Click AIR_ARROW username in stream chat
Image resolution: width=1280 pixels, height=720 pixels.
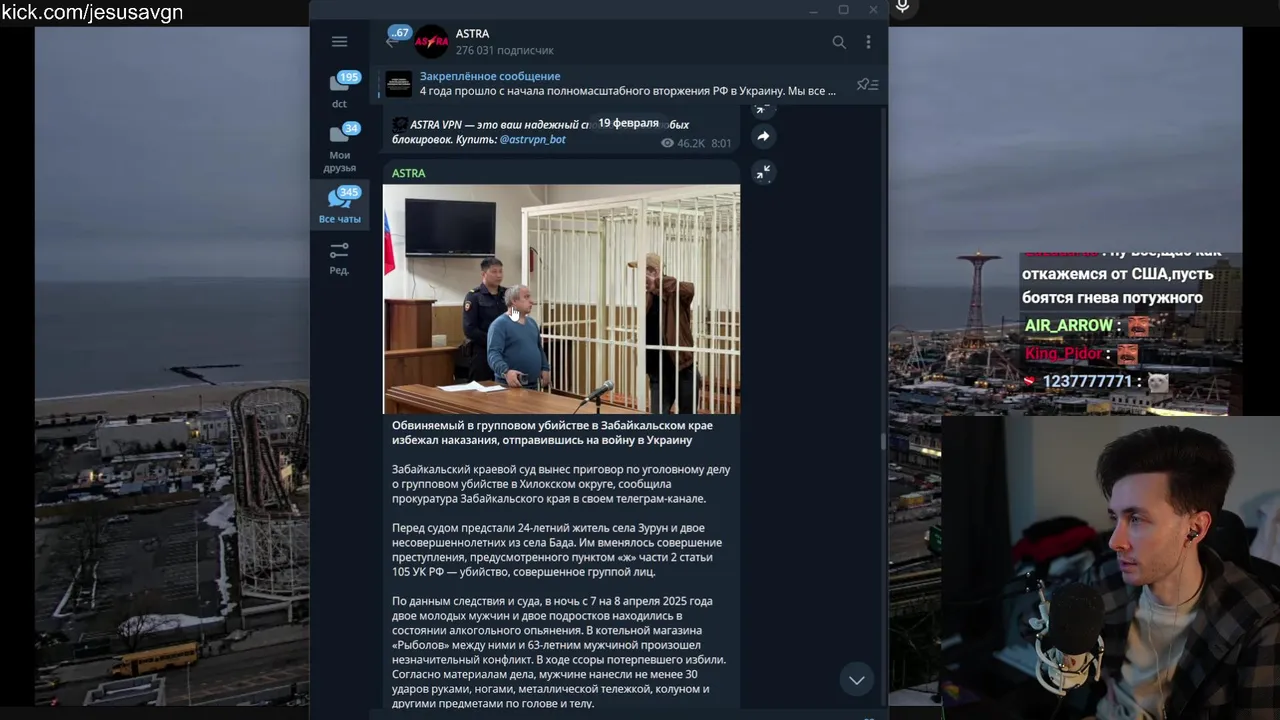pyautogui.click(x=1068, y=326)
